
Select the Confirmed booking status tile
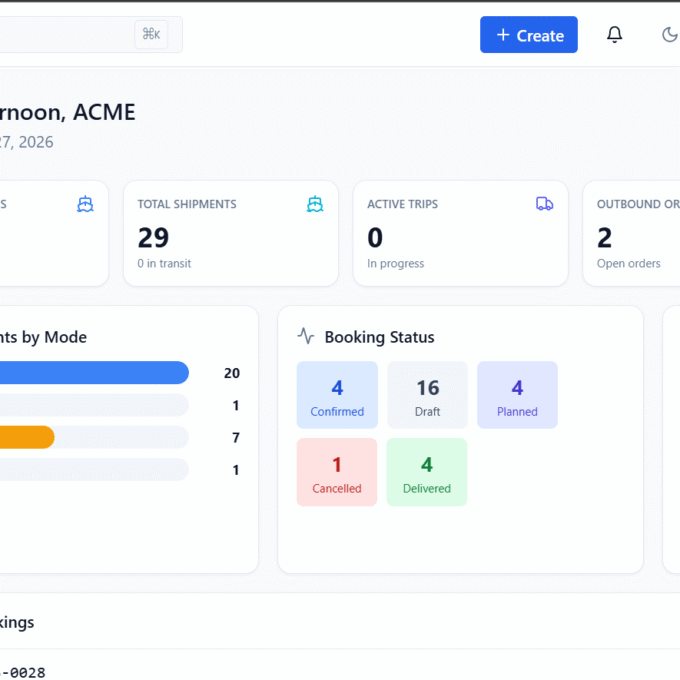pos(337,395)
